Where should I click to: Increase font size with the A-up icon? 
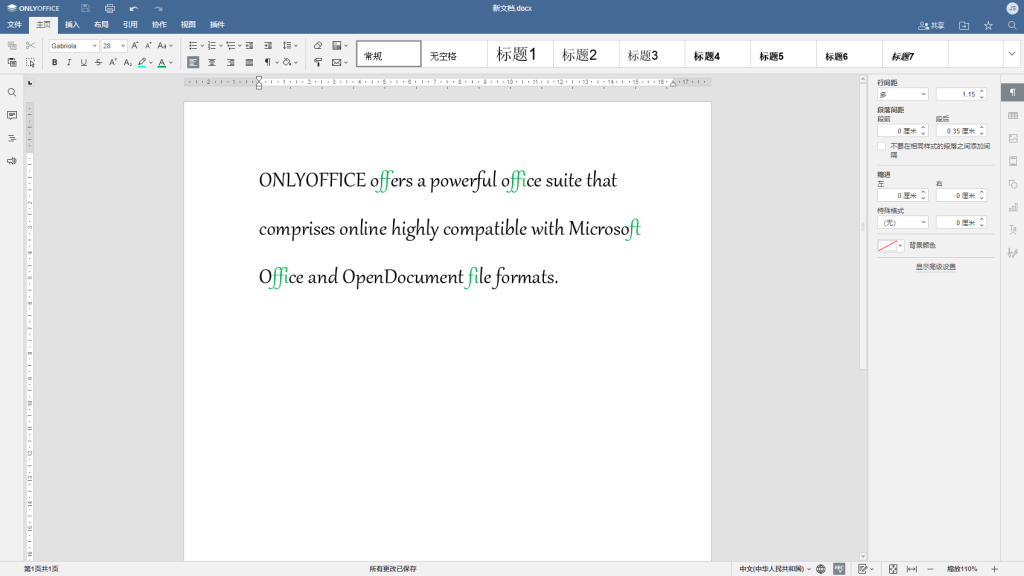[x=135, y=46]
